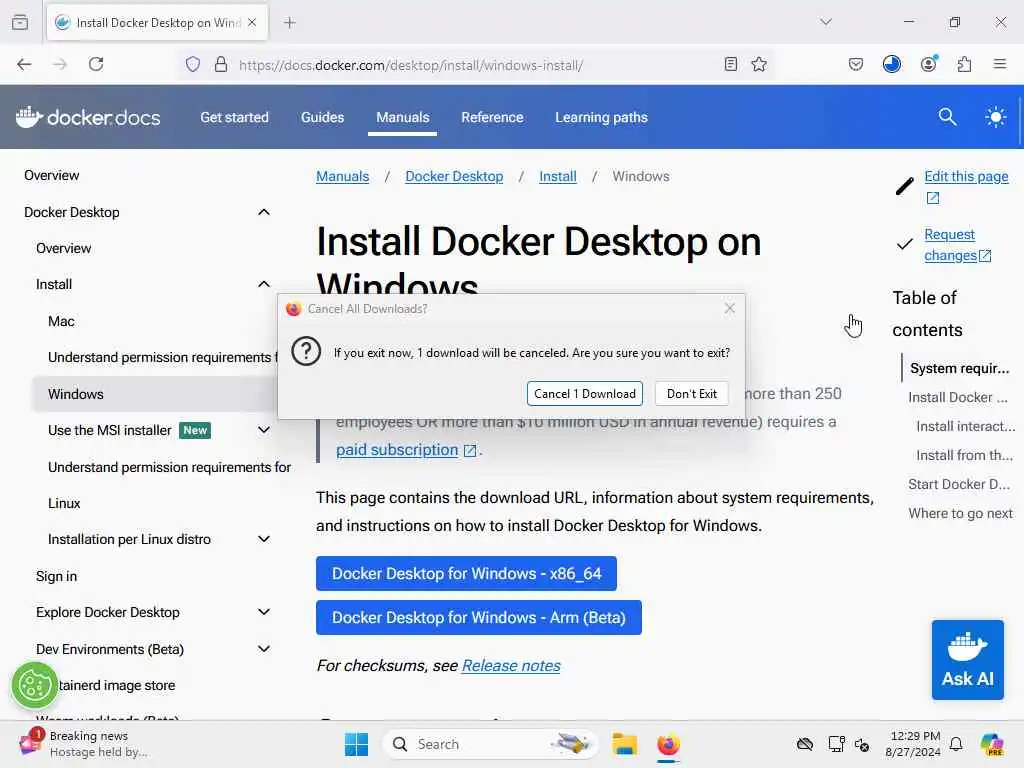
Task: Download Docker Desktop for Windows - x86_64
Action: pos(466,573)
